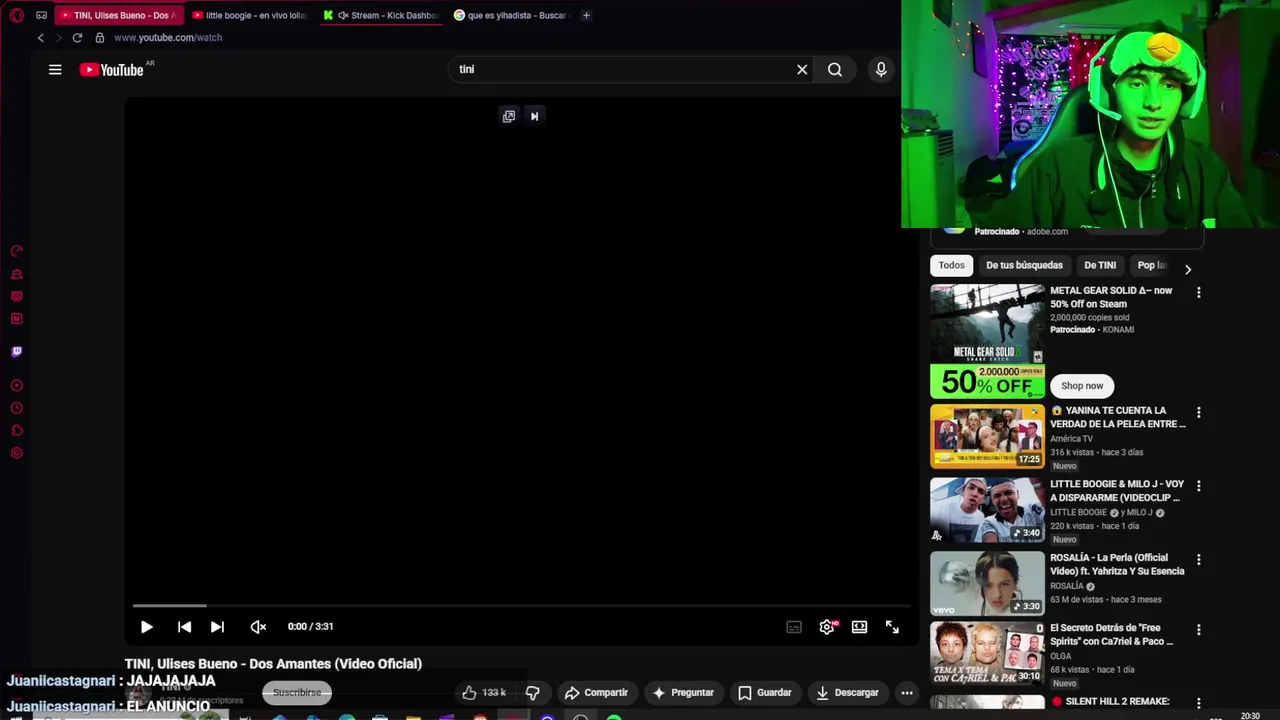Save the video with Guardar

(765, 692)
